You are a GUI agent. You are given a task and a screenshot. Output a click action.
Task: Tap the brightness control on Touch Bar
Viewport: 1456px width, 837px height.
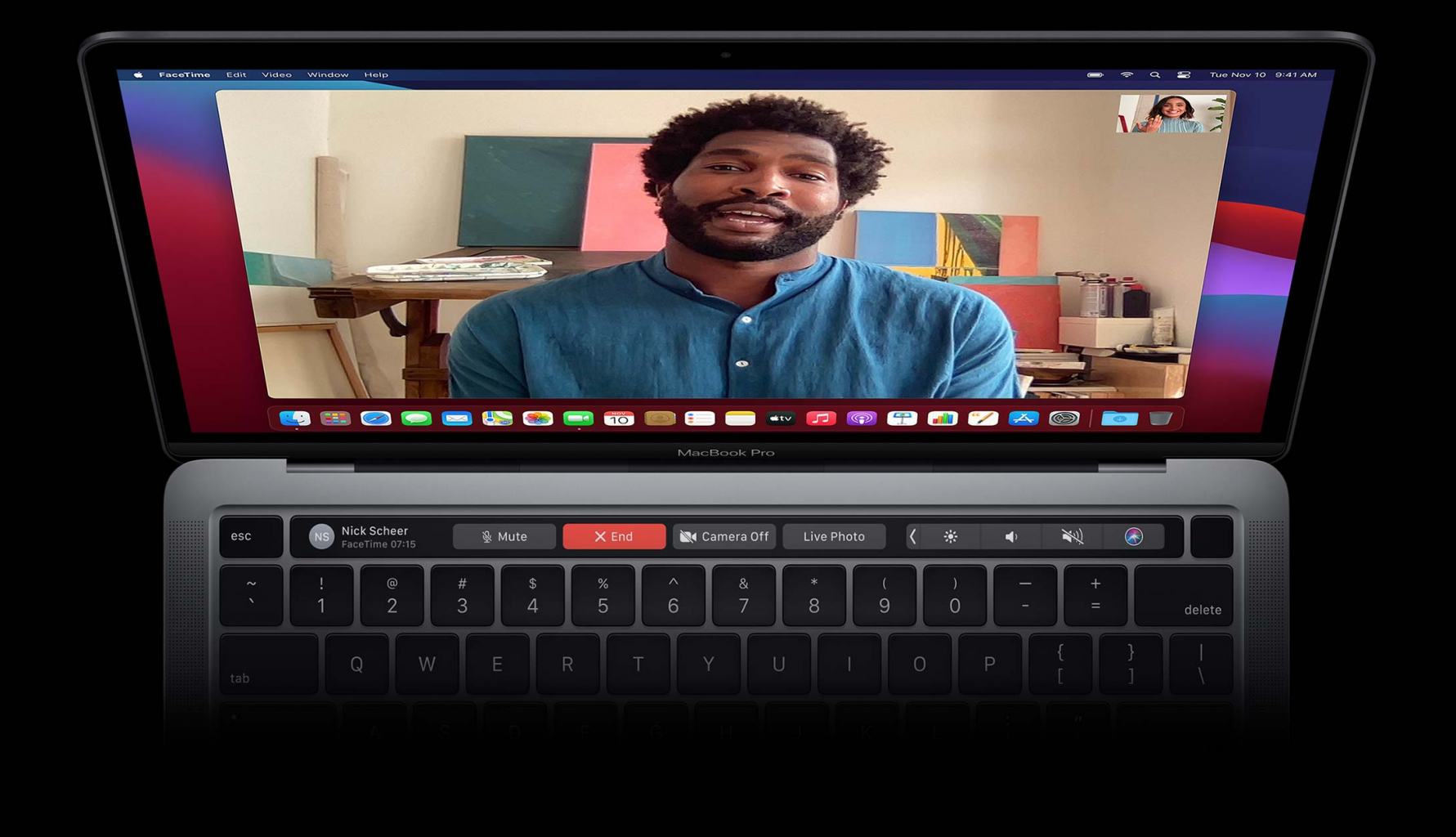[950, 536]
